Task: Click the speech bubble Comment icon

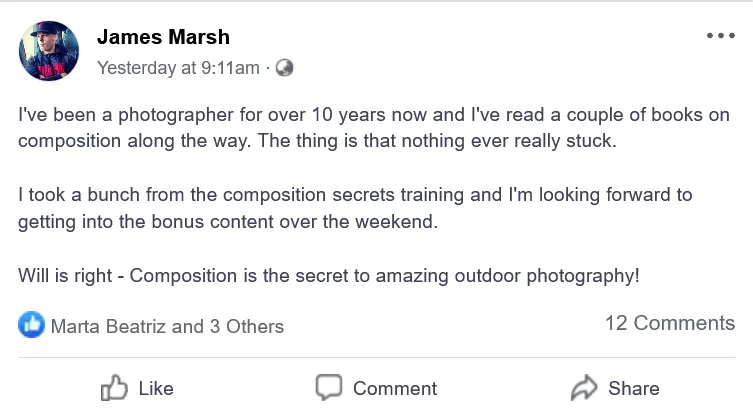Action: point(329,387)
